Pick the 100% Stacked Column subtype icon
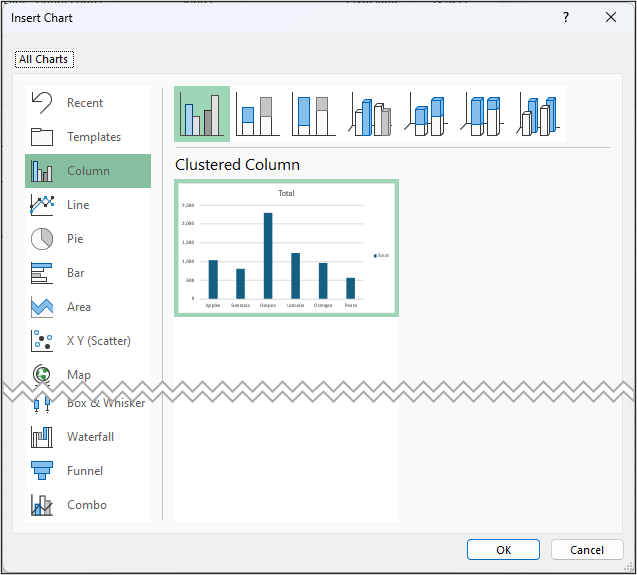The image size is (637, 575). tap(314, 114)
